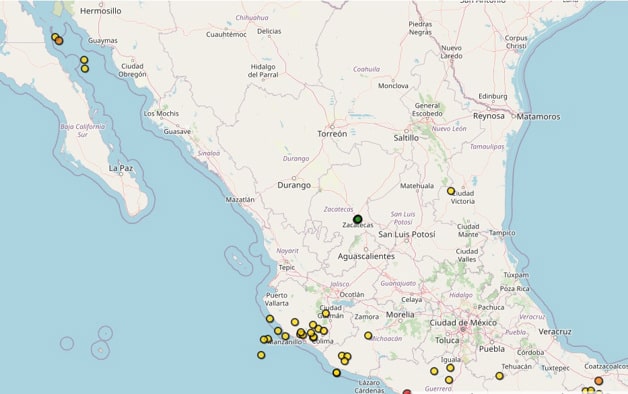The width and height of the screenshot is (628, 394).
Task: Select the orange marker in the upper Gulf of California
Action: [x=59, y=40]
